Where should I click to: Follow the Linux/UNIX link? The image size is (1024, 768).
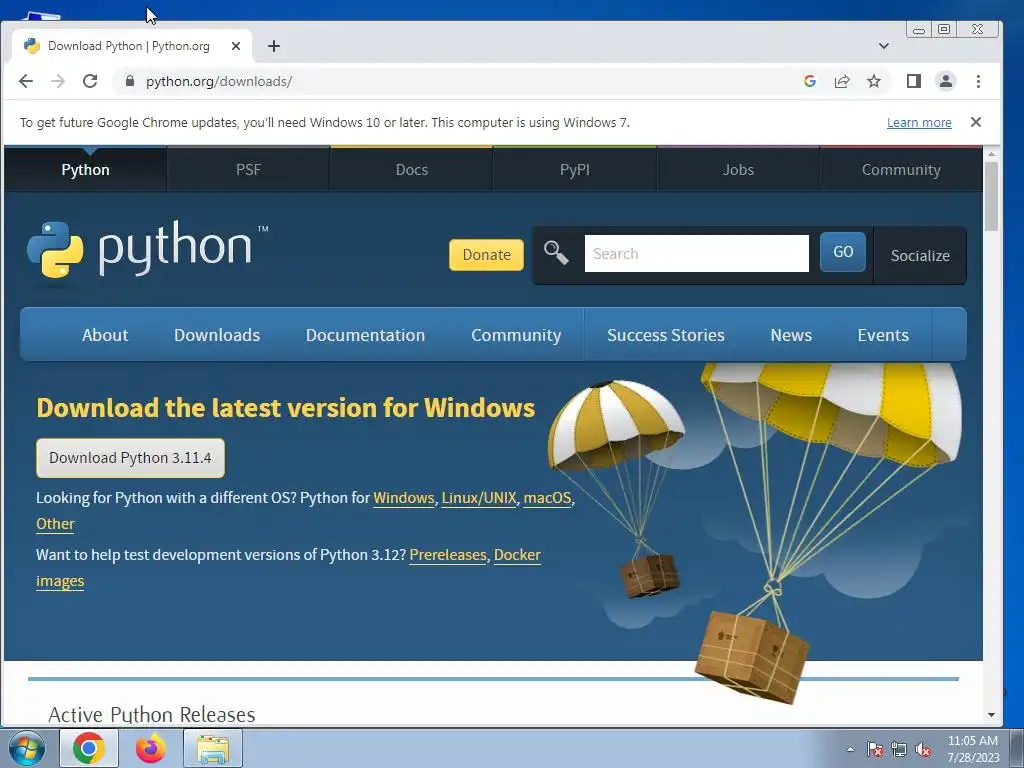point(479,498)
